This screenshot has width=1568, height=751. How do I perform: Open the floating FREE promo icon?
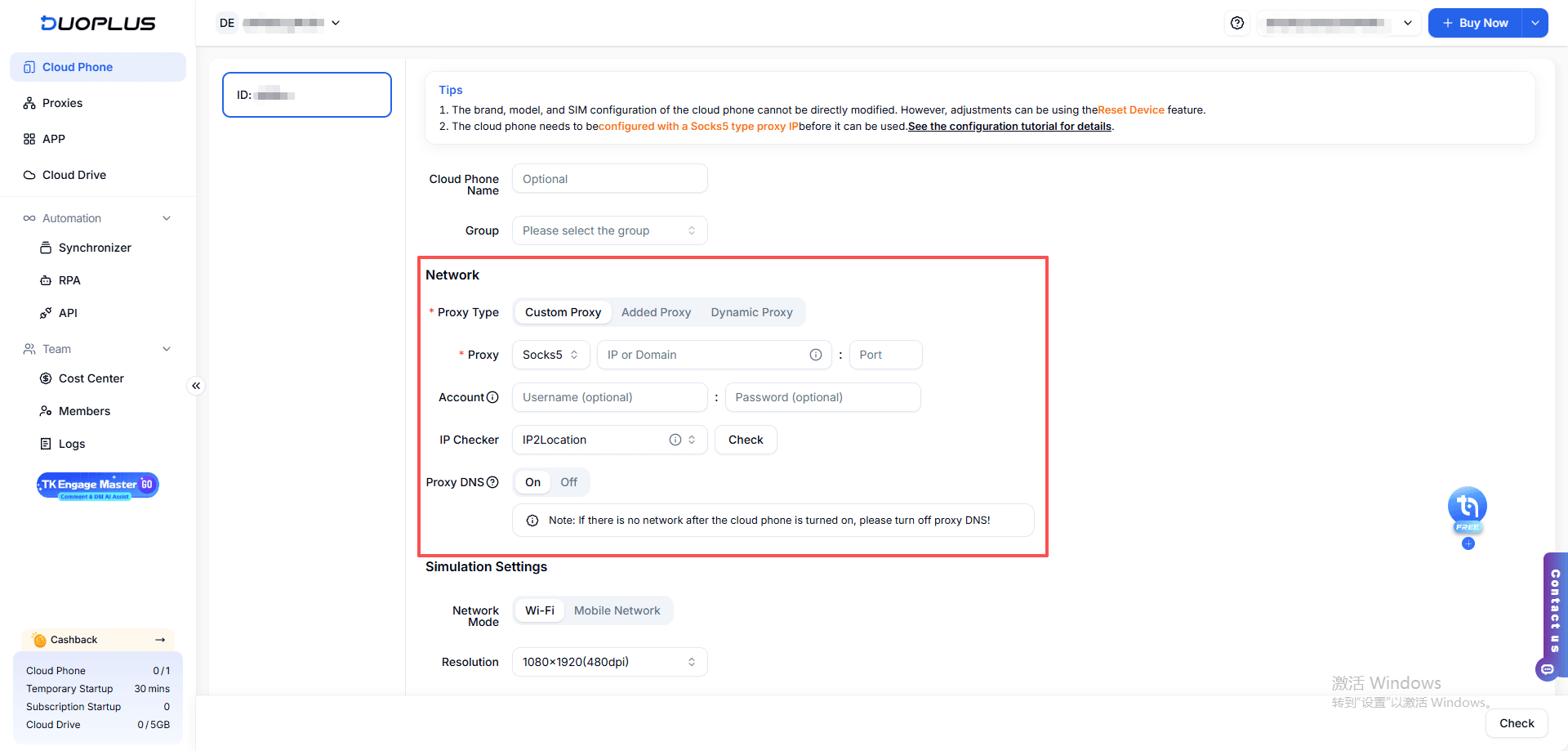(1467, 508)
